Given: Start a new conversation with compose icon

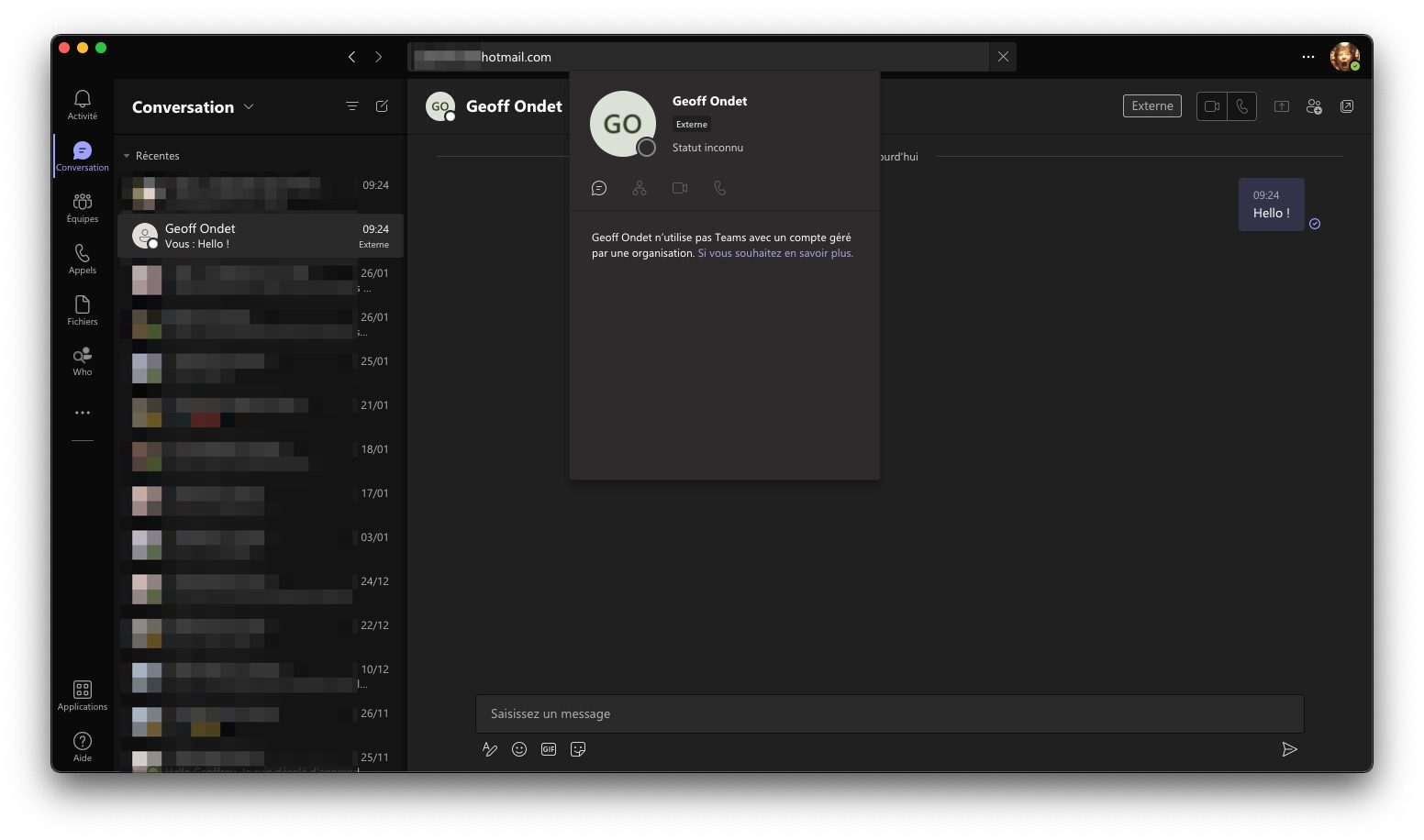Looking at the screenshot, I should pos(382,106).
